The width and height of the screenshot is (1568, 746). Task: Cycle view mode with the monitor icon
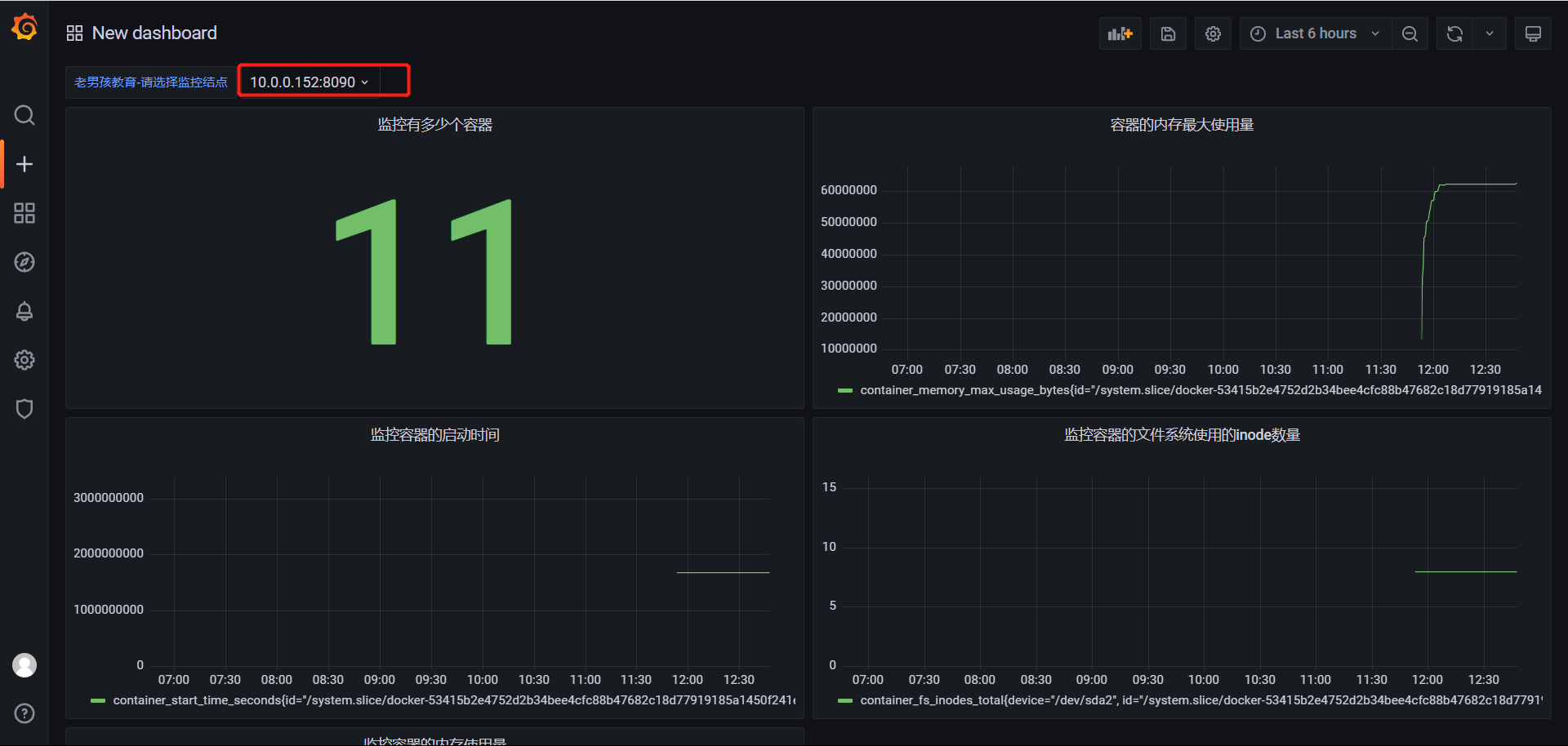pyautogui.click(x=1533, y=33)
